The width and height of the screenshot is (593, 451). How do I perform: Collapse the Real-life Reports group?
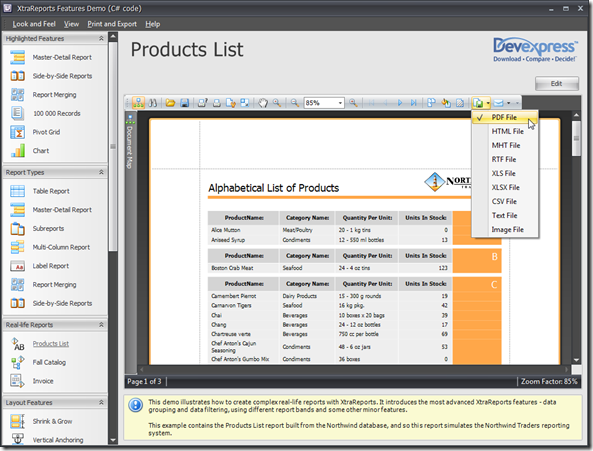coord(101,325)
